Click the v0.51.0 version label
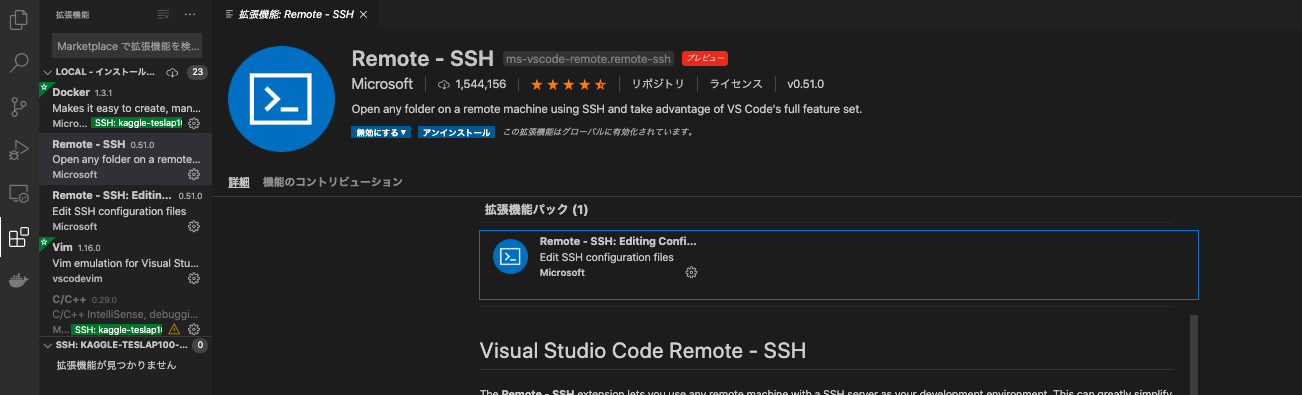 point(806,84)
